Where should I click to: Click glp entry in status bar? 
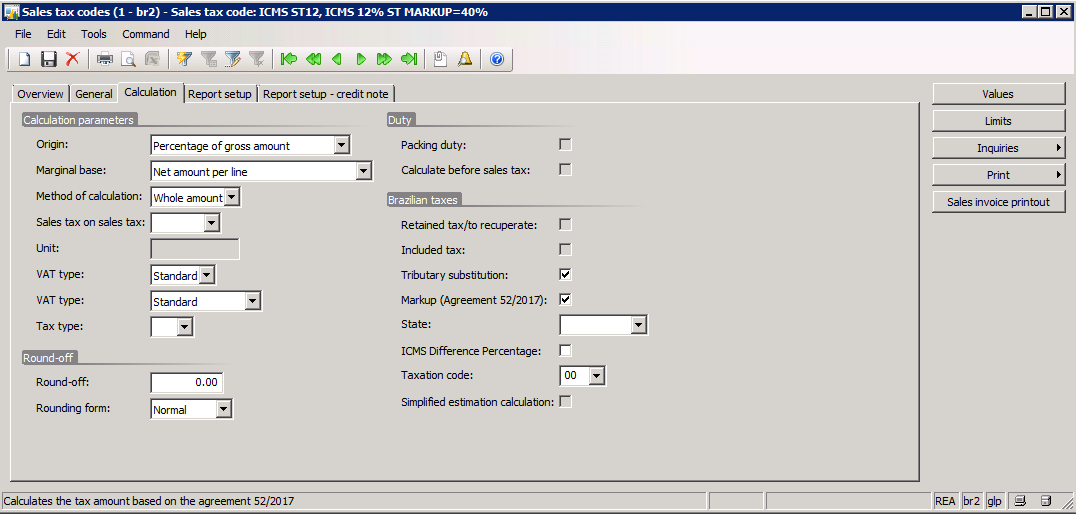tap(994, 501)
